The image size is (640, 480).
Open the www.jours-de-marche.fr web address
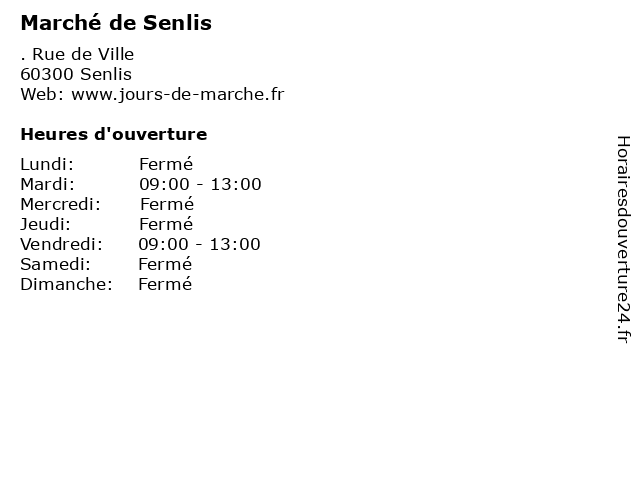[178, 95]
